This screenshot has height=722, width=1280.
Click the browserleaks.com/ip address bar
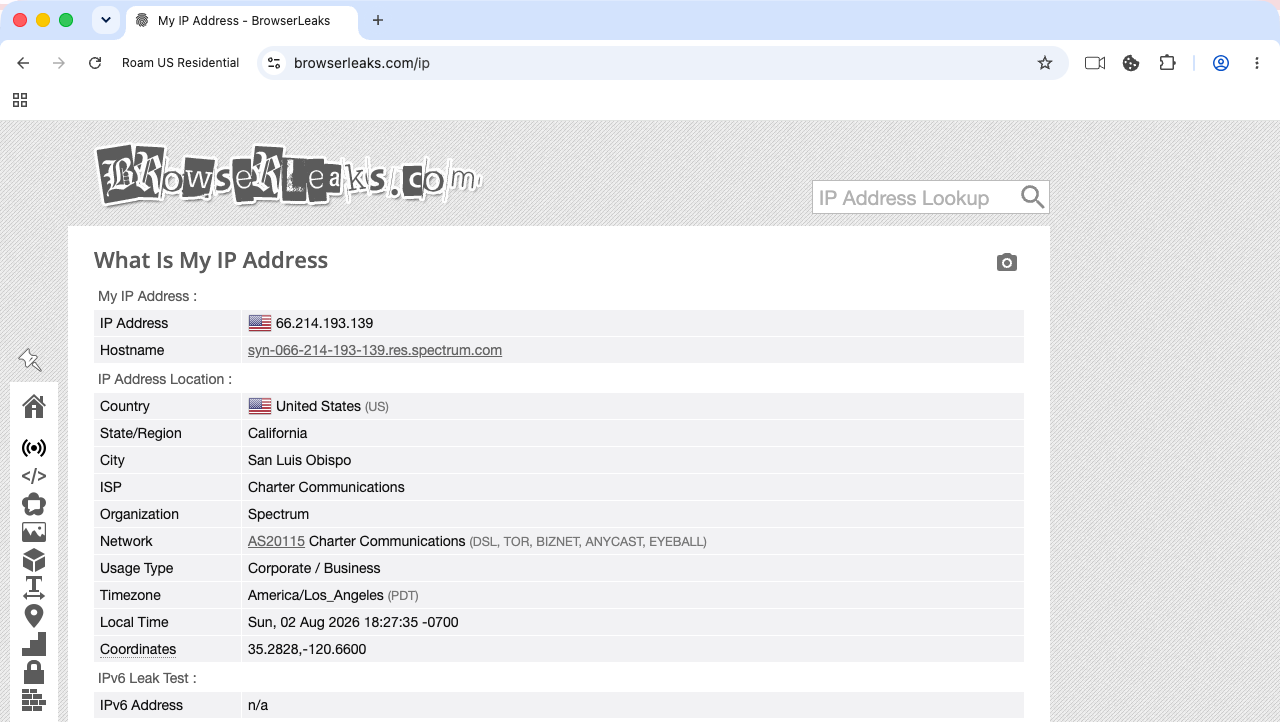pyautogui.click(x=660, y=63)
